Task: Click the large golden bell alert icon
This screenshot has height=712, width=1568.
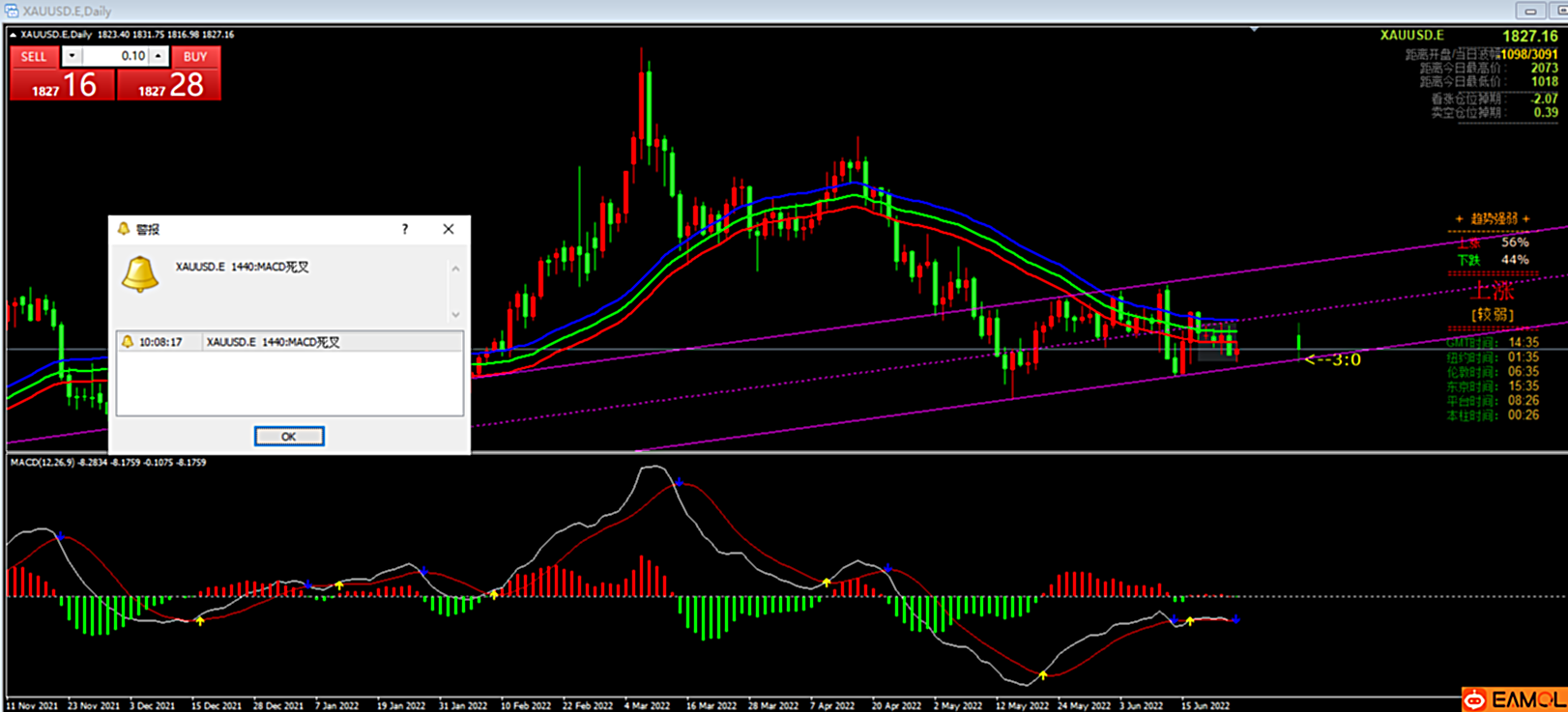Action: coord(140,274)
